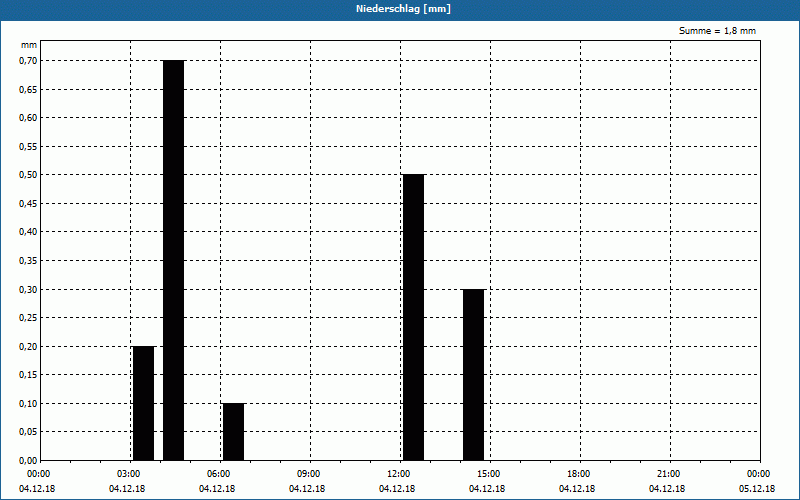The height and width of the screenshot is (500, 800).
Task: Click the 09:00 time axis label
Action: [x=311, y=474]
